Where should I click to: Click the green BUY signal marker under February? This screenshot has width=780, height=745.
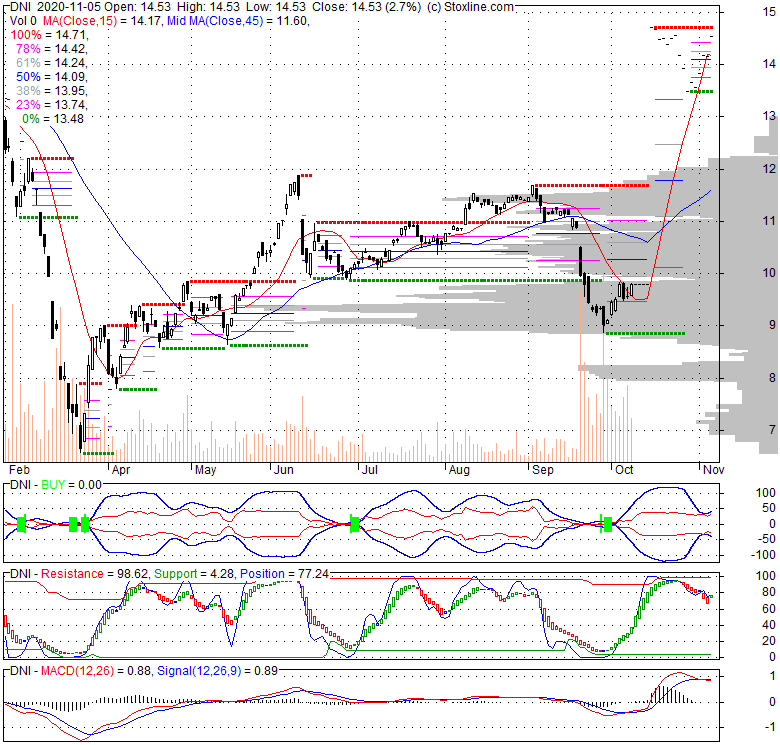click(21, 524)
